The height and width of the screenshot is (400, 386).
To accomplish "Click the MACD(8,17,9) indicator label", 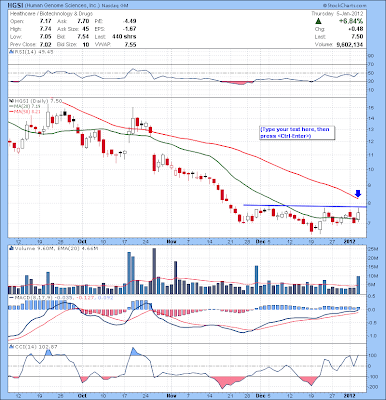I will (x=61, y=297).
